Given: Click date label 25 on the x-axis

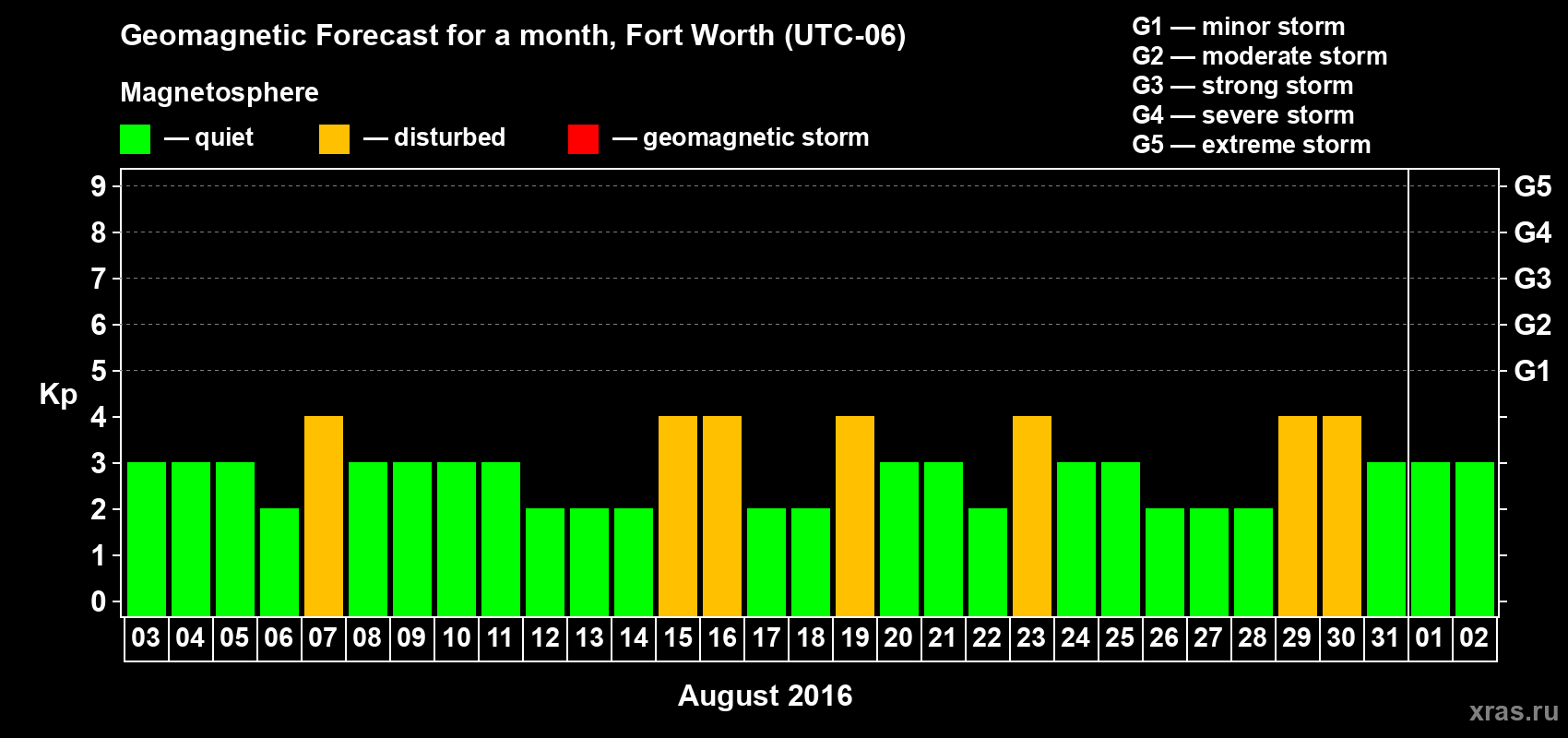Looking at the screenshot, I should tap(1120, 638).
